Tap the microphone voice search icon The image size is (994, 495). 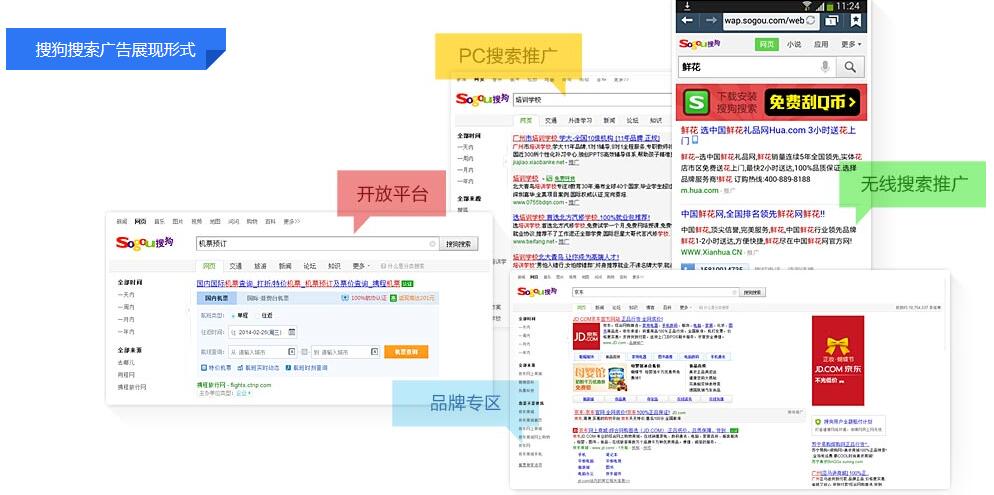point(825,67)
